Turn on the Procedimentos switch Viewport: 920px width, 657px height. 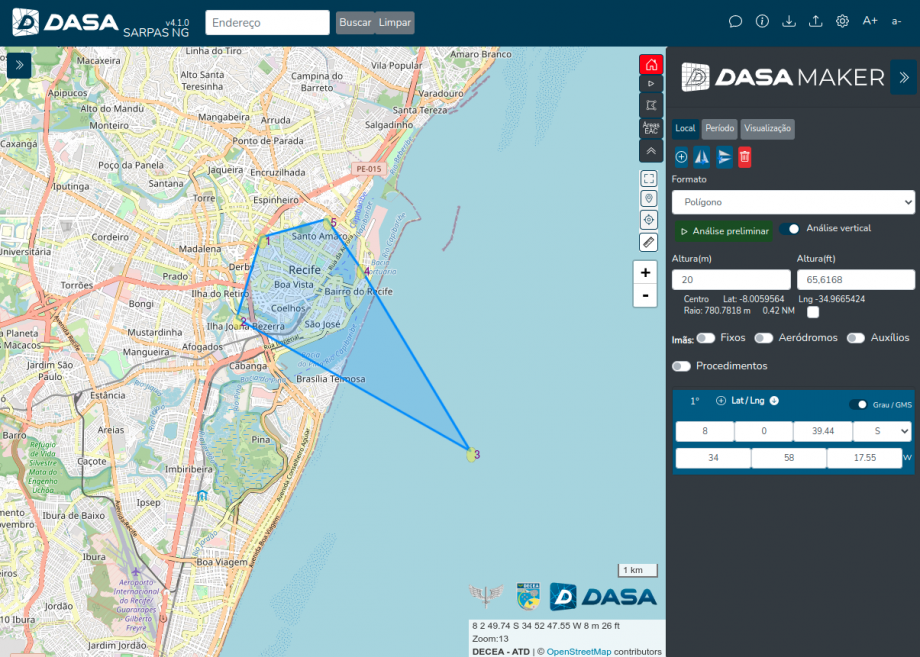682,366
